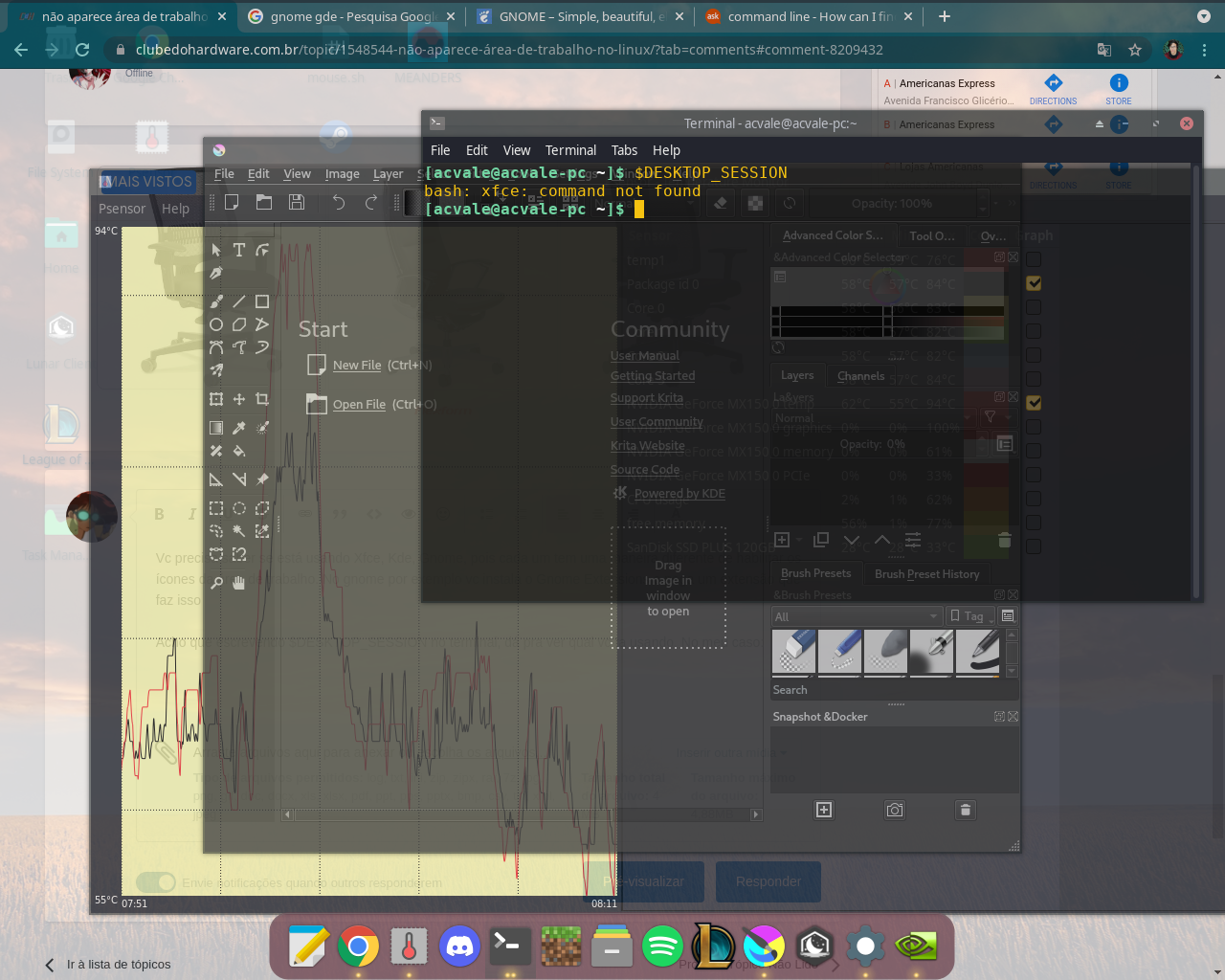Adjust Krita's brush Opacity 100% slider

(x=893, y=203)
